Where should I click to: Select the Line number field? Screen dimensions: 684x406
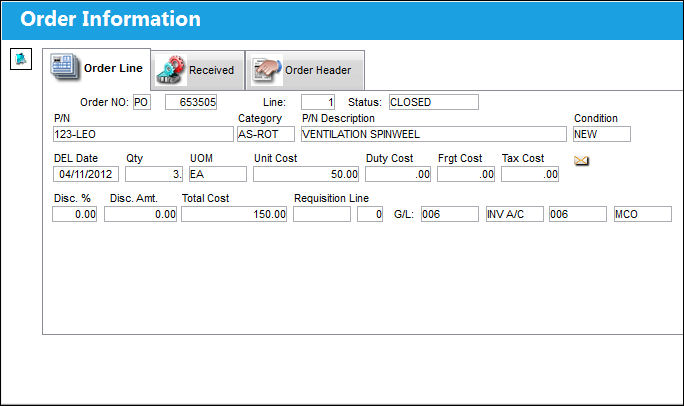point(318,102)
